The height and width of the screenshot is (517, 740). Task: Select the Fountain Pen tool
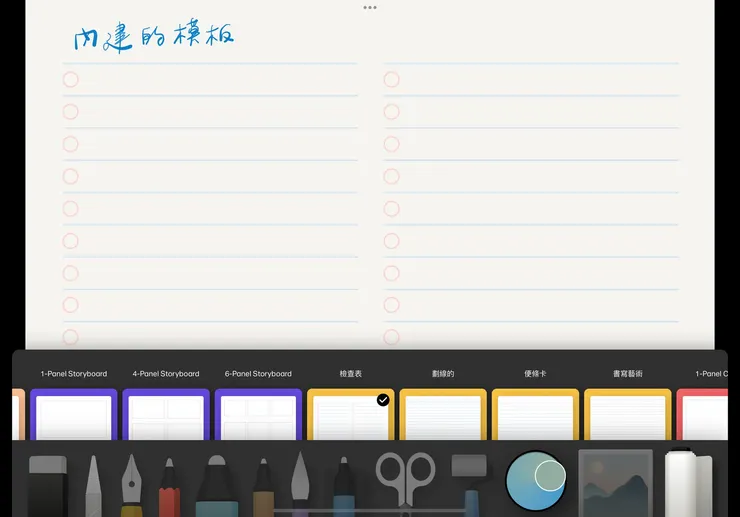point(131,486)
